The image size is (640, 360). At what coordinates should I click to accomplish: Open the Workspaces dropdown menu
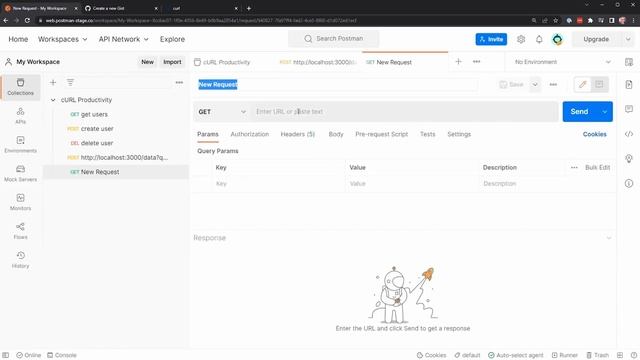tap(62, 39)
